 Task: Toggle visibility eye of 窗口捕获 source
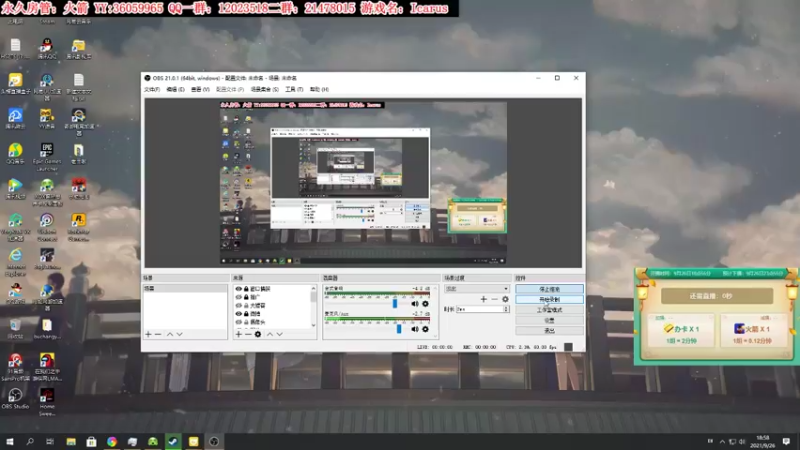238,289
